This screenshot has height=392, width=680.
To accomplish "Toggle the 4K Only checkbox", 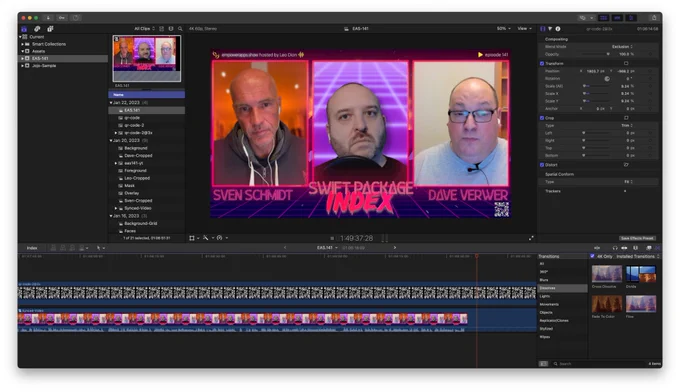I will [x=592, y=256].
